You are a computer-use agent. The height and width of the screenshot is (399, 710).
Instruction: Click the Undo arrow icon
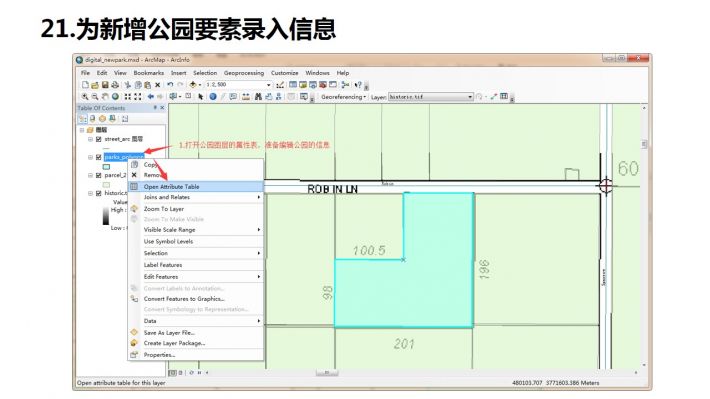(x=170, y=85)
